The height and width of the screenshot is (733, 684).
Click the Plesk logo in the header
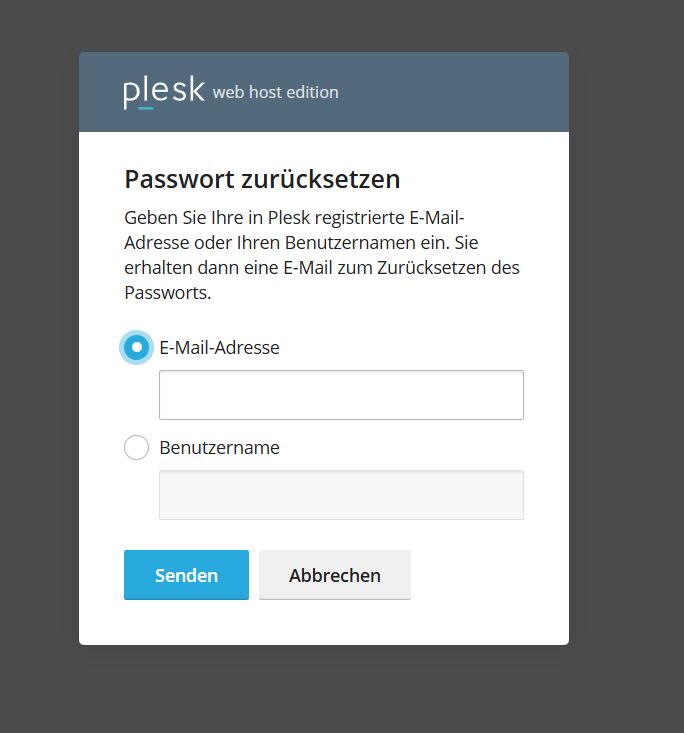point(164,92)
